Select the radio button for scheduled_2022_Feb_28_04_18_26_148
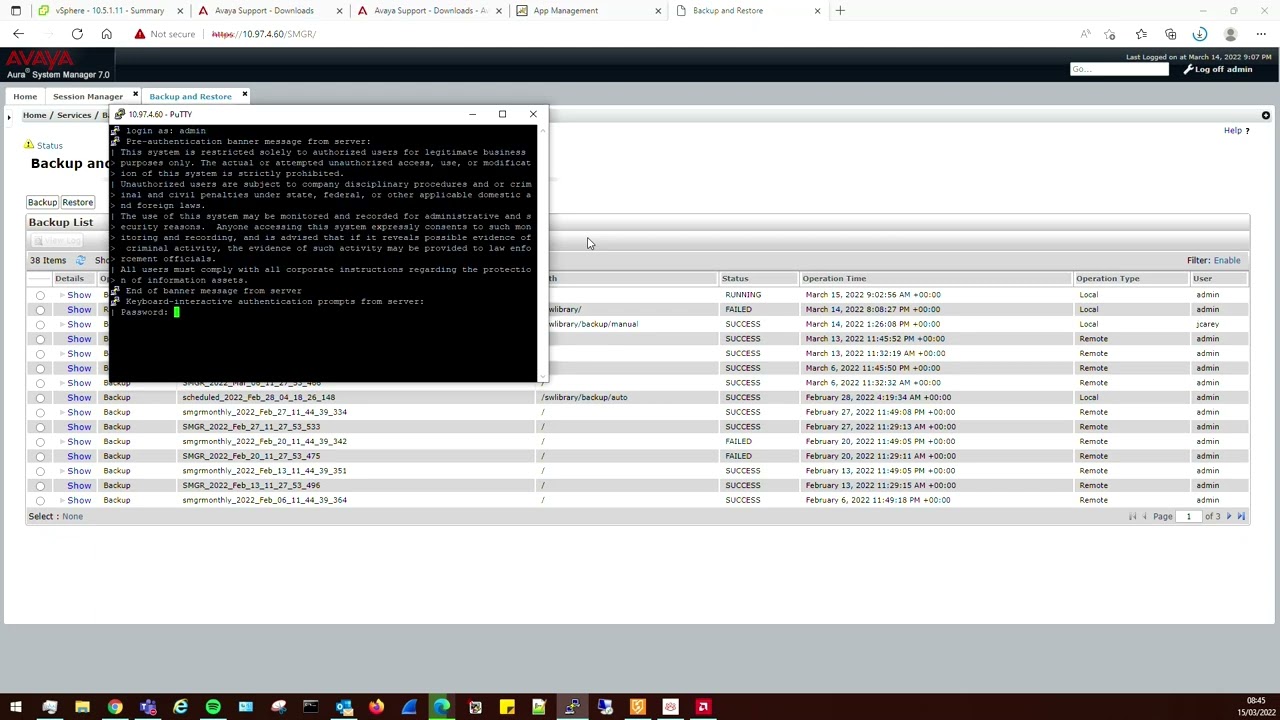Viewport: 1280px width, 720px height. [x=40, y=398]
